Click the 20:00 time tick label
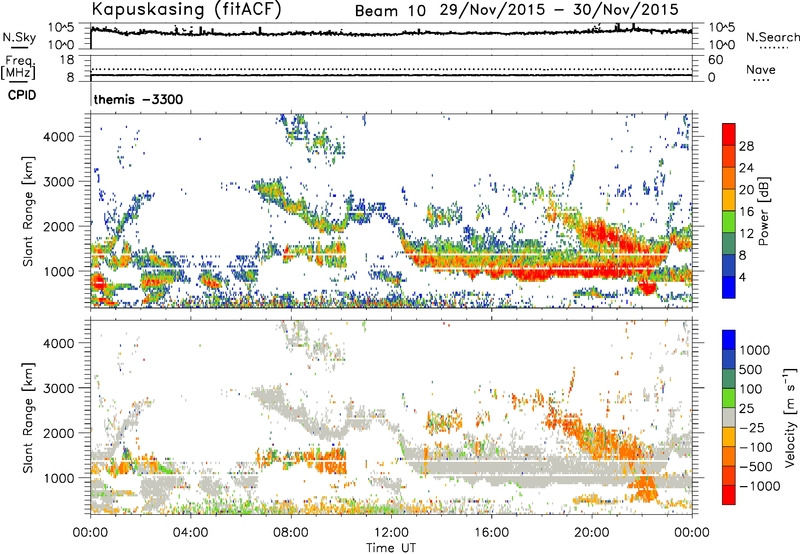This screenshot has height=554, width=800. [x=592, y=533]
